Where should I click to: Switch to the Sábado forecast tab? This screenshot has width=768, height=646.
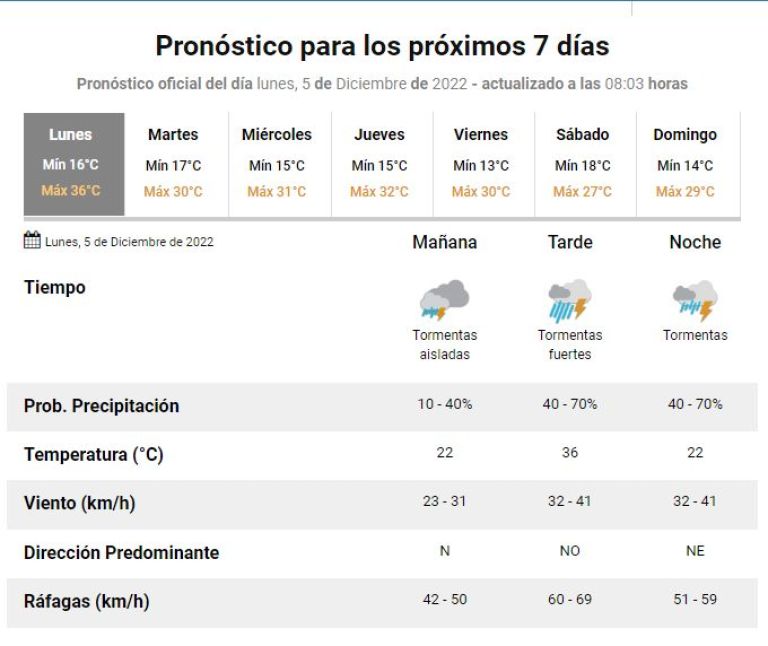click(x=583, y=164)
